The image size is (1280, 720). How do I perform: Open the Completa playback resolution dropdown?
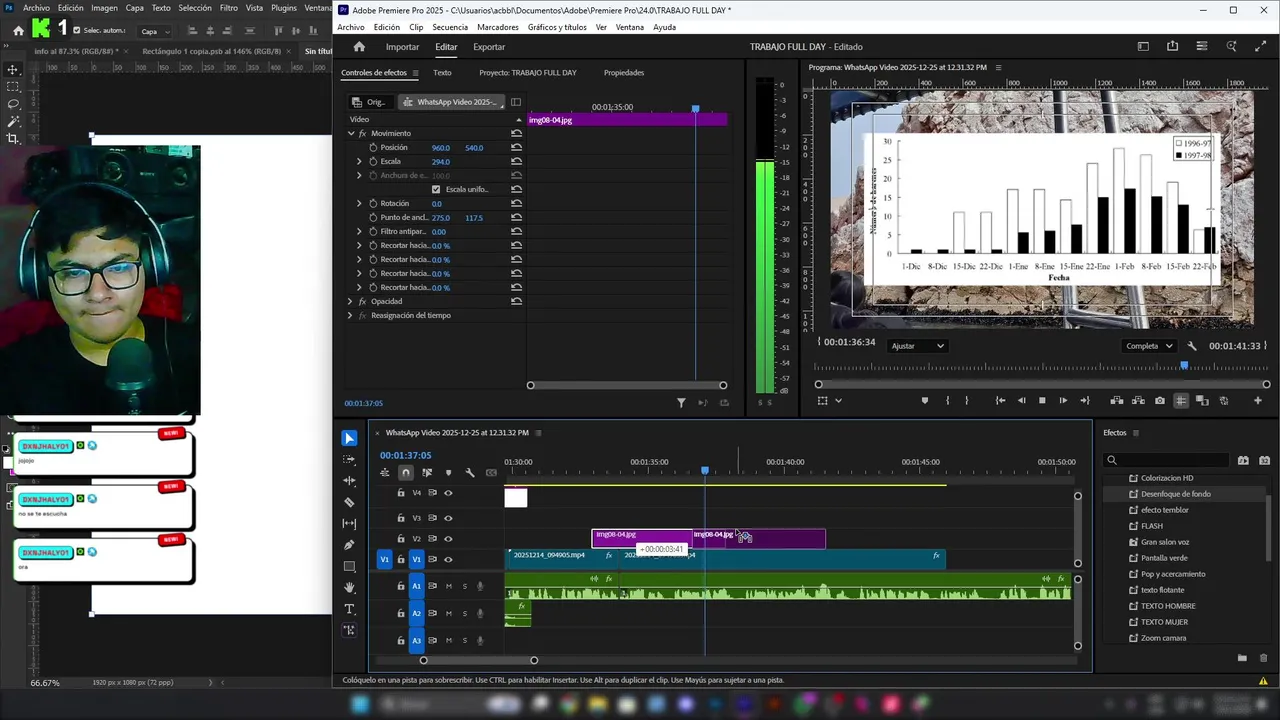(x=1149, y=346)
